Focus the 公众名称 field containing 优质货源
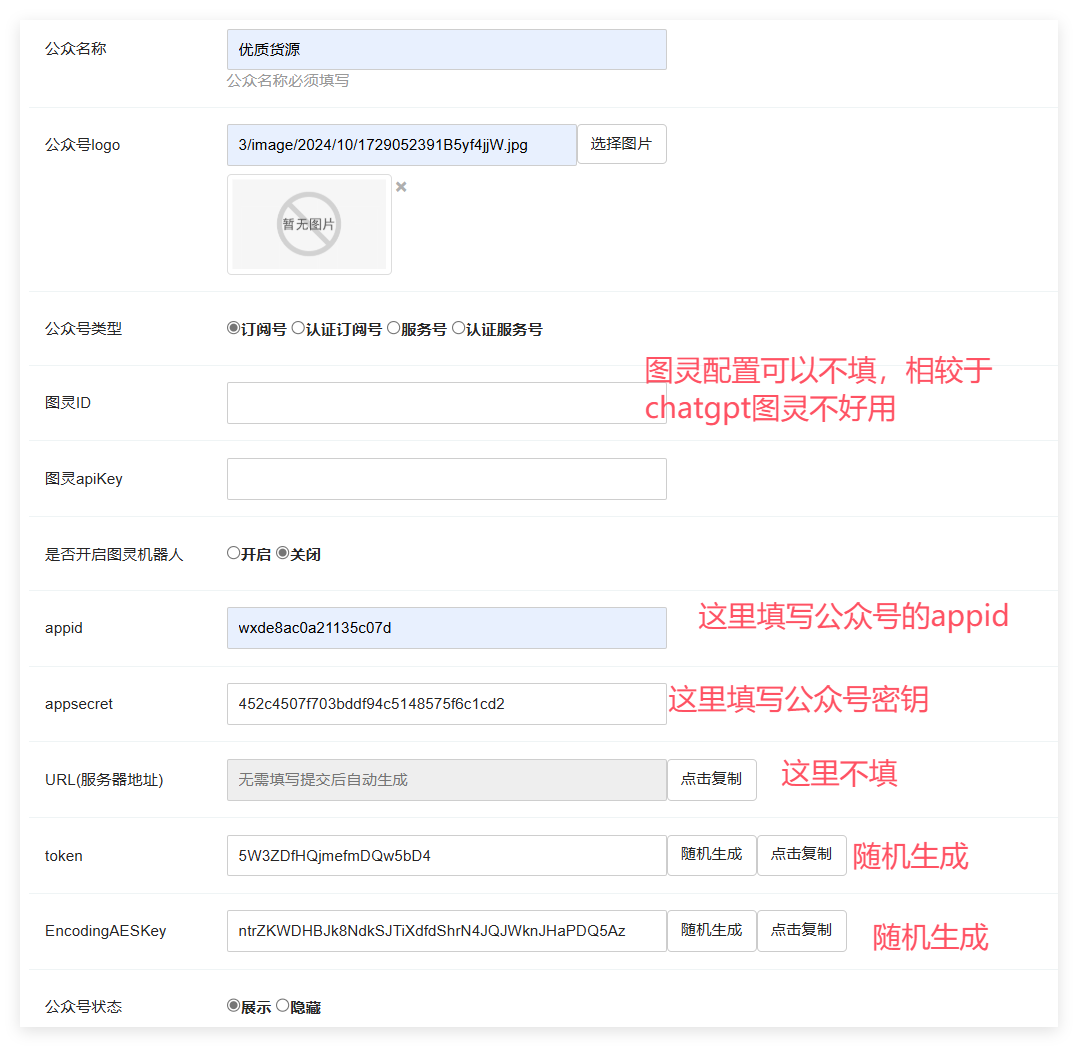This screenshot has height=1047, width=1078. pos(447,49)
